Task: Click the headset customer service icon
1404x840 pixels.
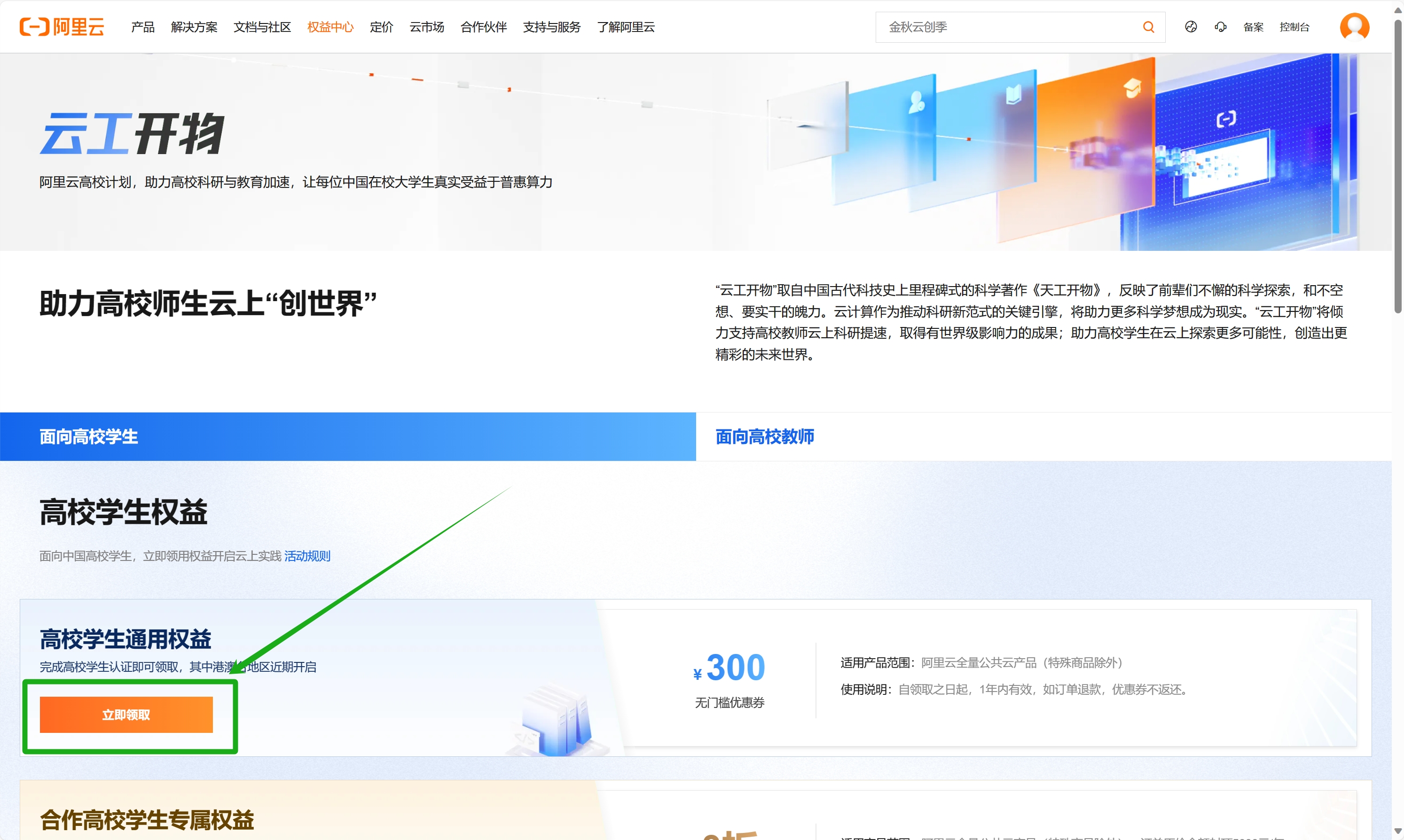Action: coord(1221,27)
